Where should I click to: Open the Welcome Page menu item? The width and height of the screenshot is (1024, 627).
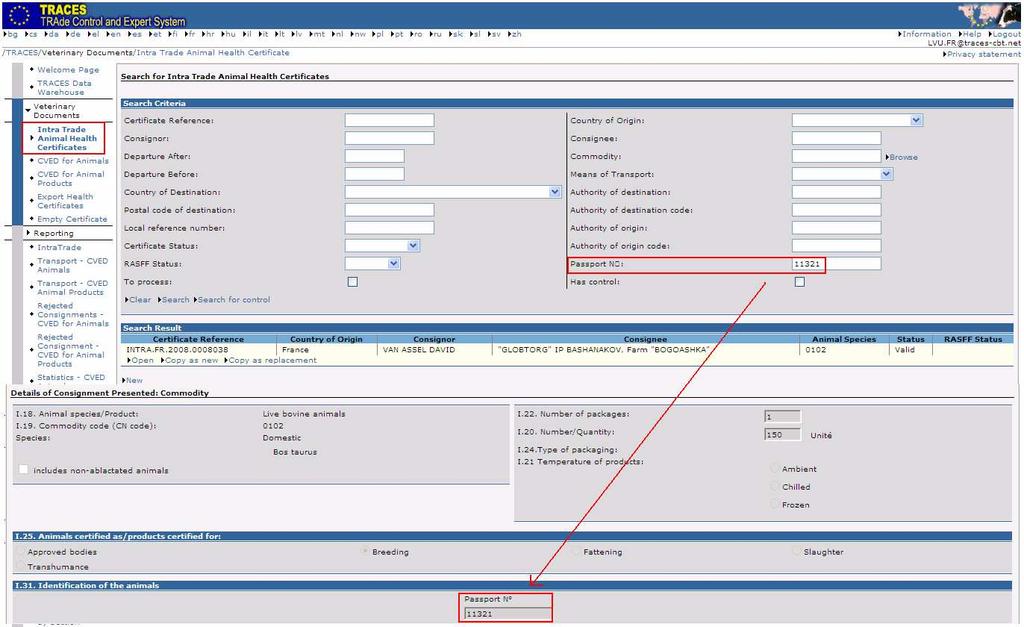68,70
